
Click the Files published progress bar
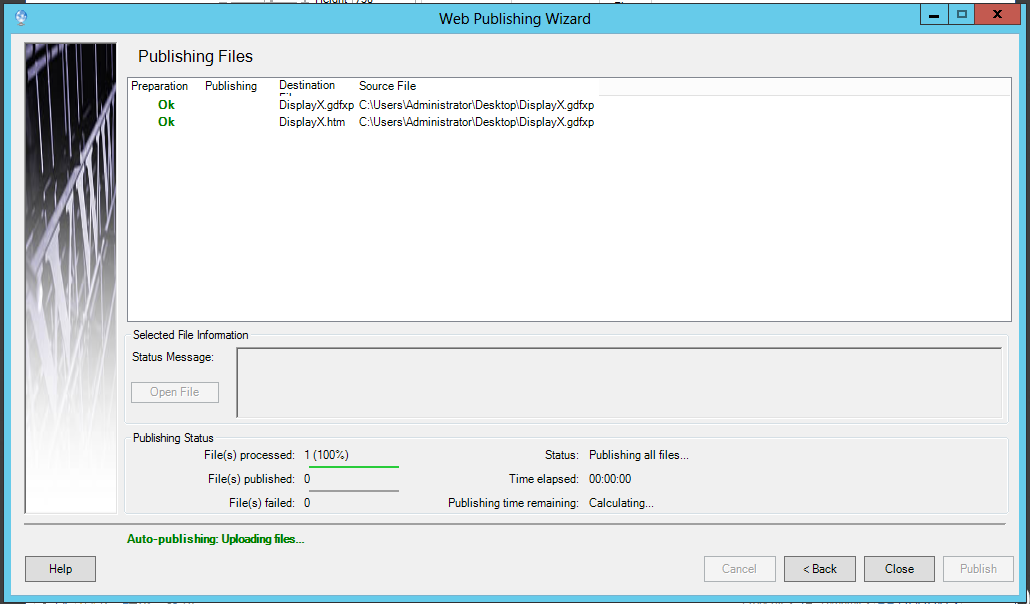pos(353,490)
